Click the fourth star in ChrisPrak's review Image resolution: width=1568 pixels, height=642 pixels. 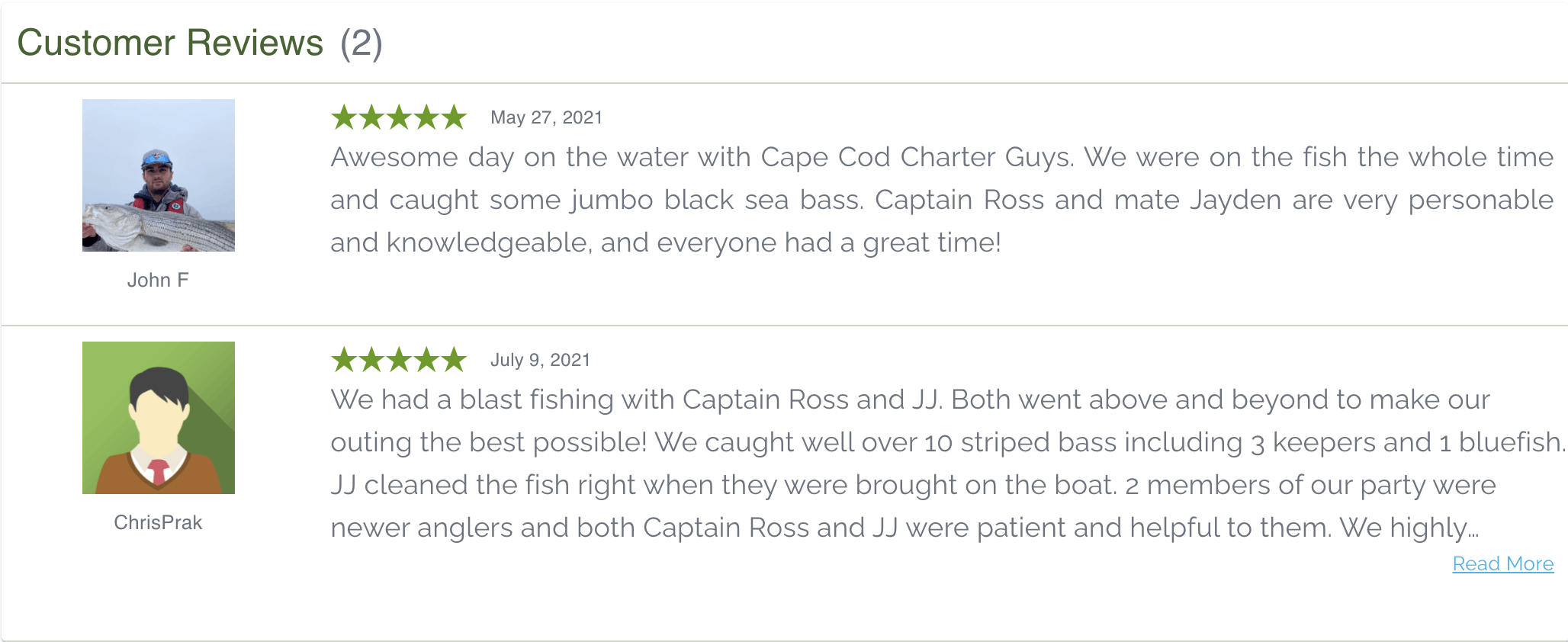tap(427, 360)
